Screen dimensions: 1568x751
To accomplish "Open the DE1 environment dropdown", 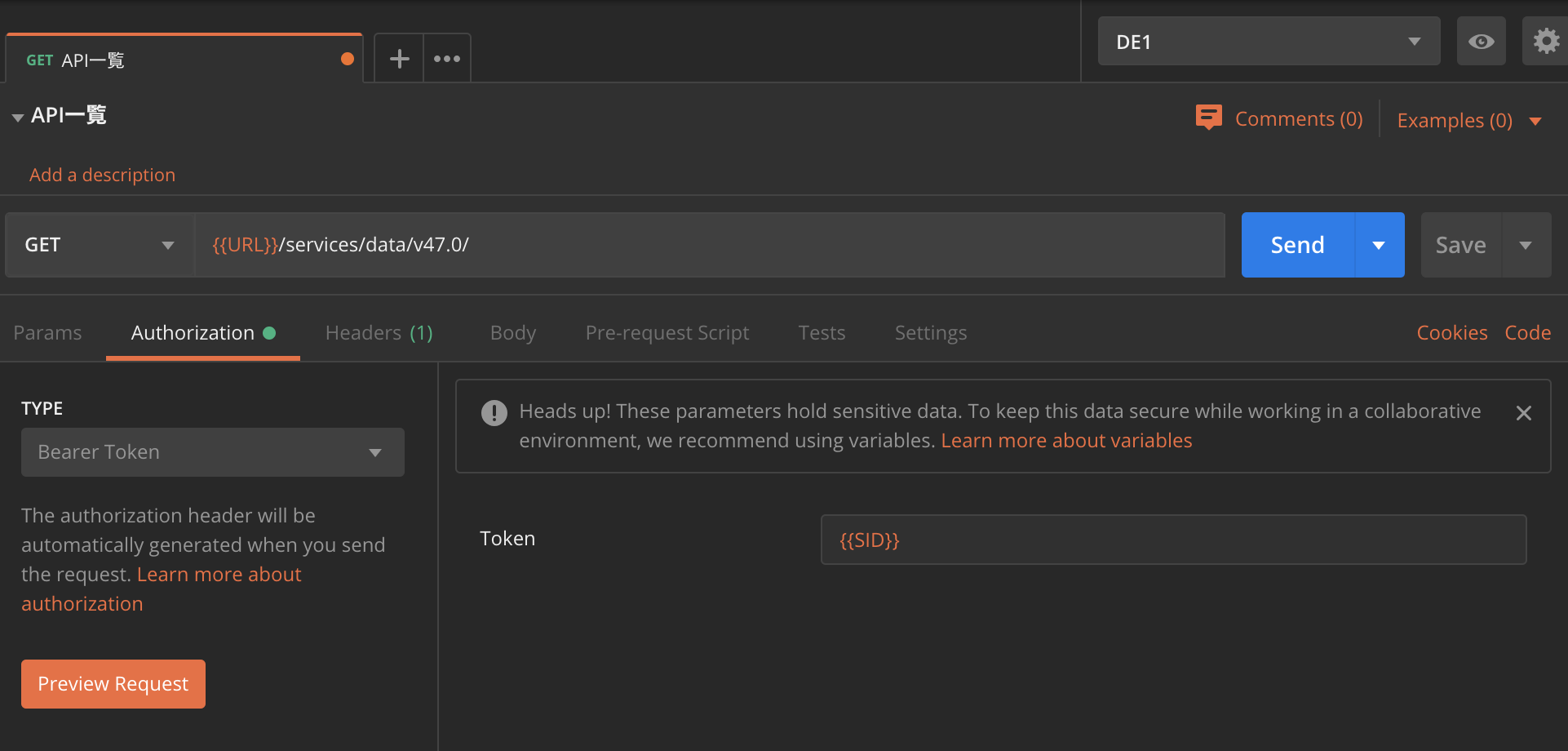I will [1268, 42].
